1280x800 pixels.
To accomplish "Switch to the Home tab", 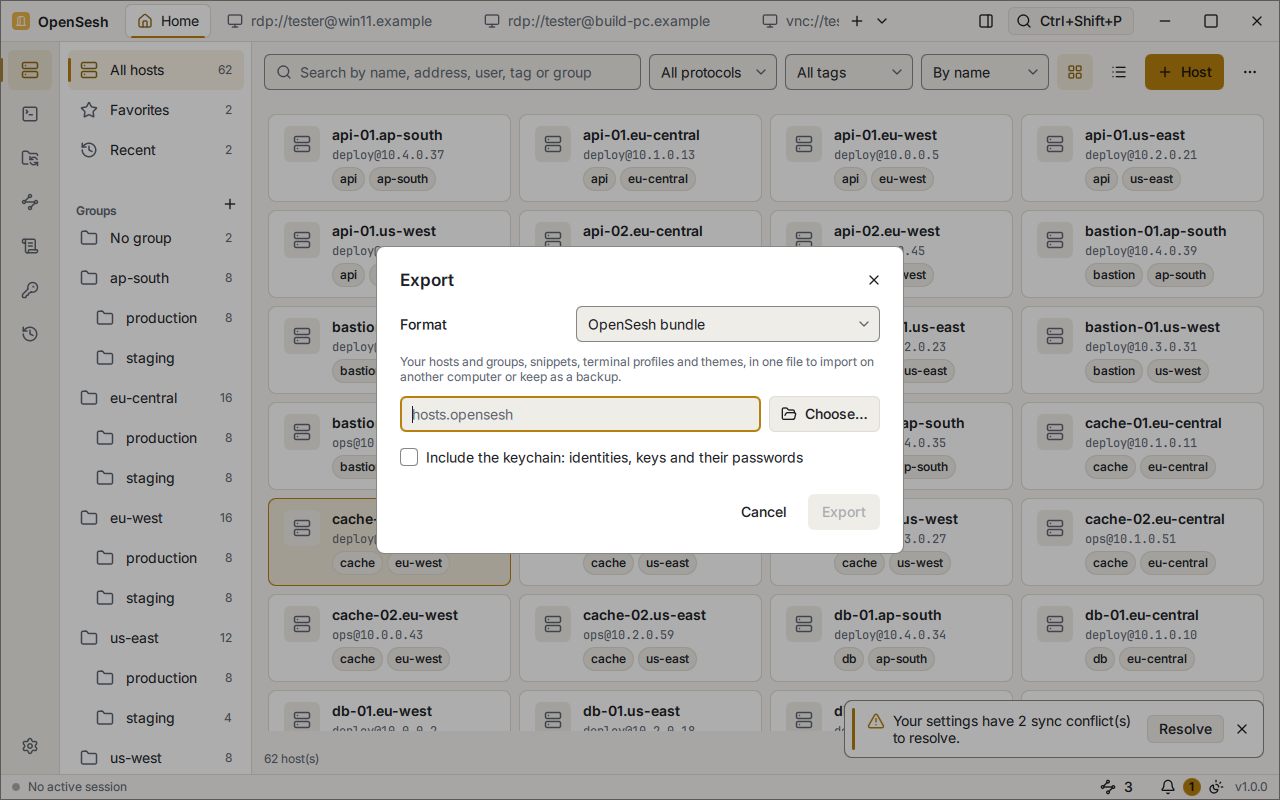I will pos(167,21).
